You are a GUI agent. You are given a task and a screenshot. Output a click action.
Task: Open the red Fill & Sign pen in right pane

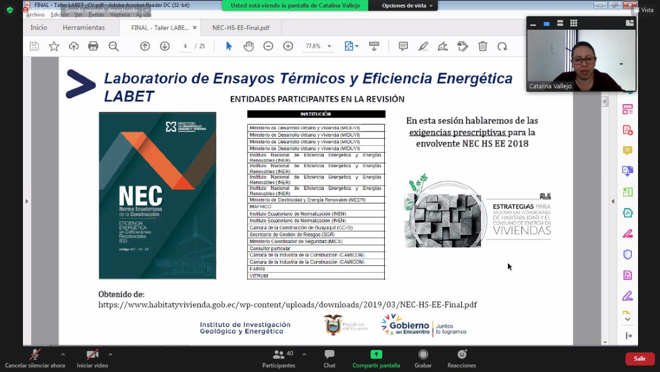click(628, 233)
